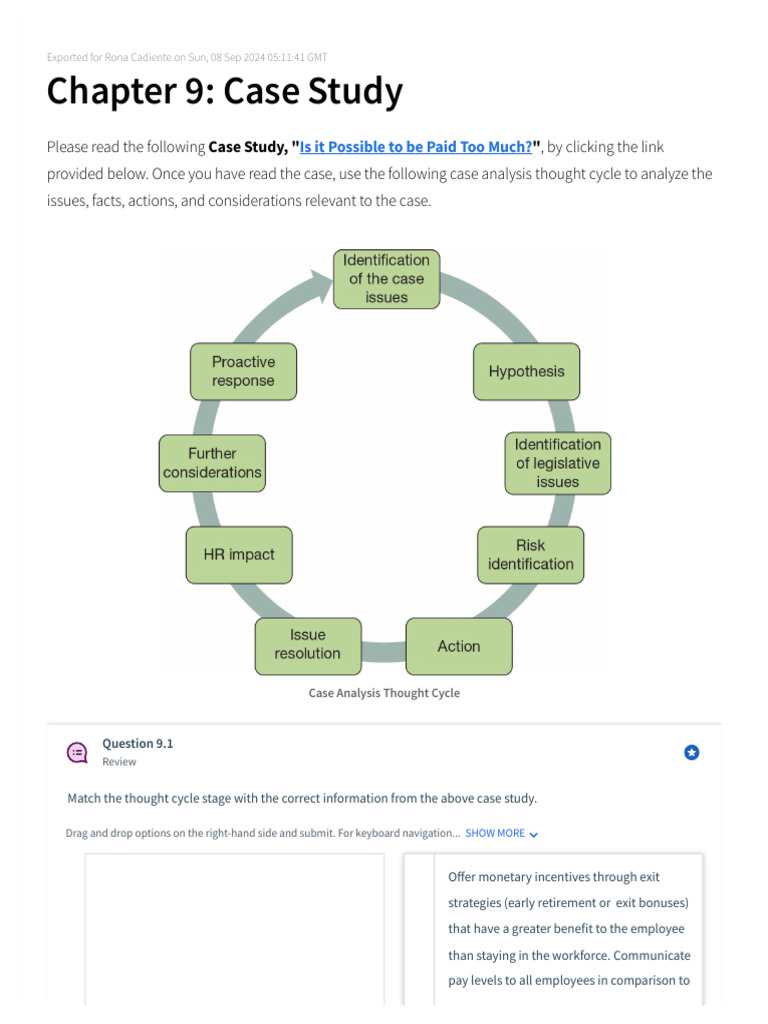Select the Action stage box

459,646
